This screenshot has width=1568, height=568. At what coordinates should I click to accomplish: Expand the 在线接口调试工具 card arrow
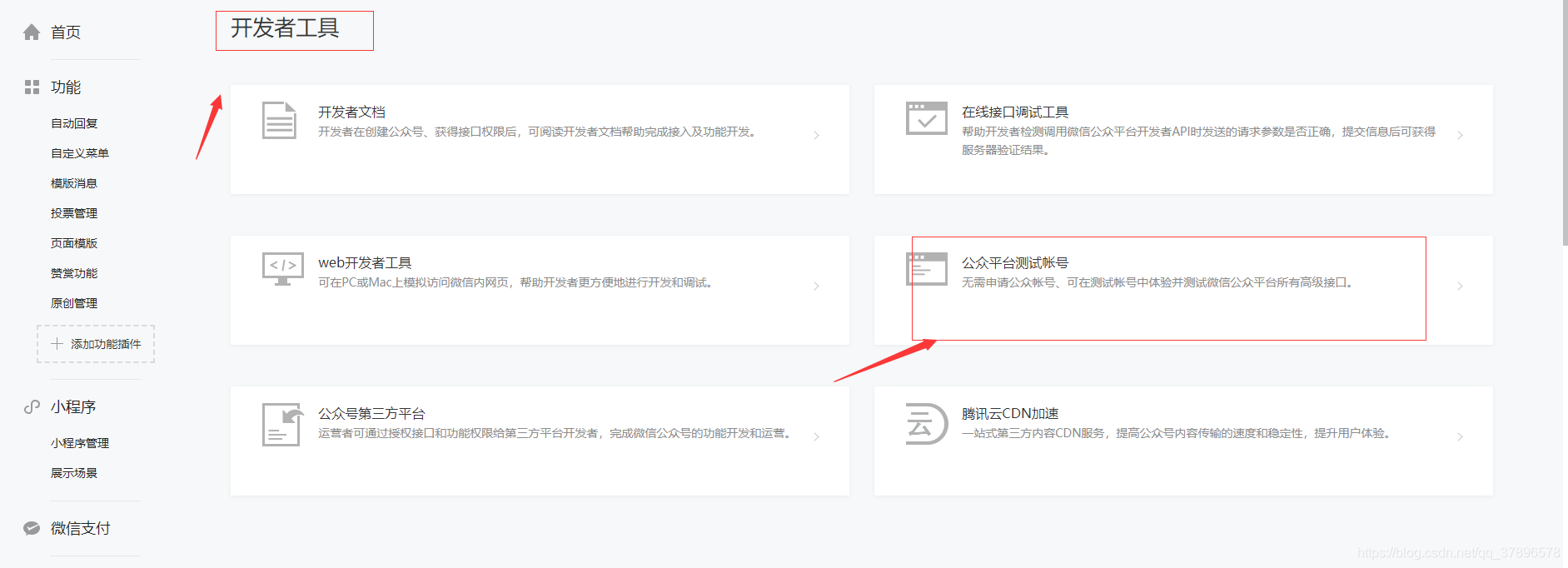coord(1461,135)
